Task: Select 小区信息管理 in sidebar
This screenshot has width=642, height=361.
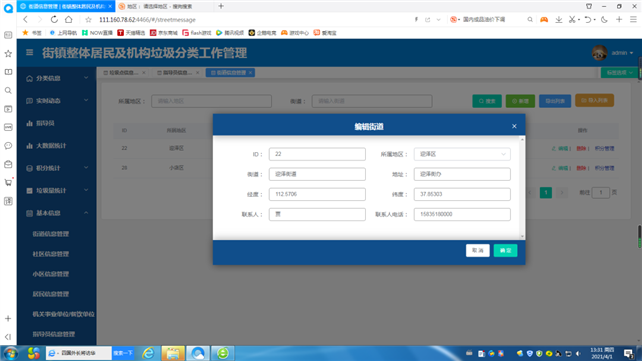Action: tap(51, 274)
